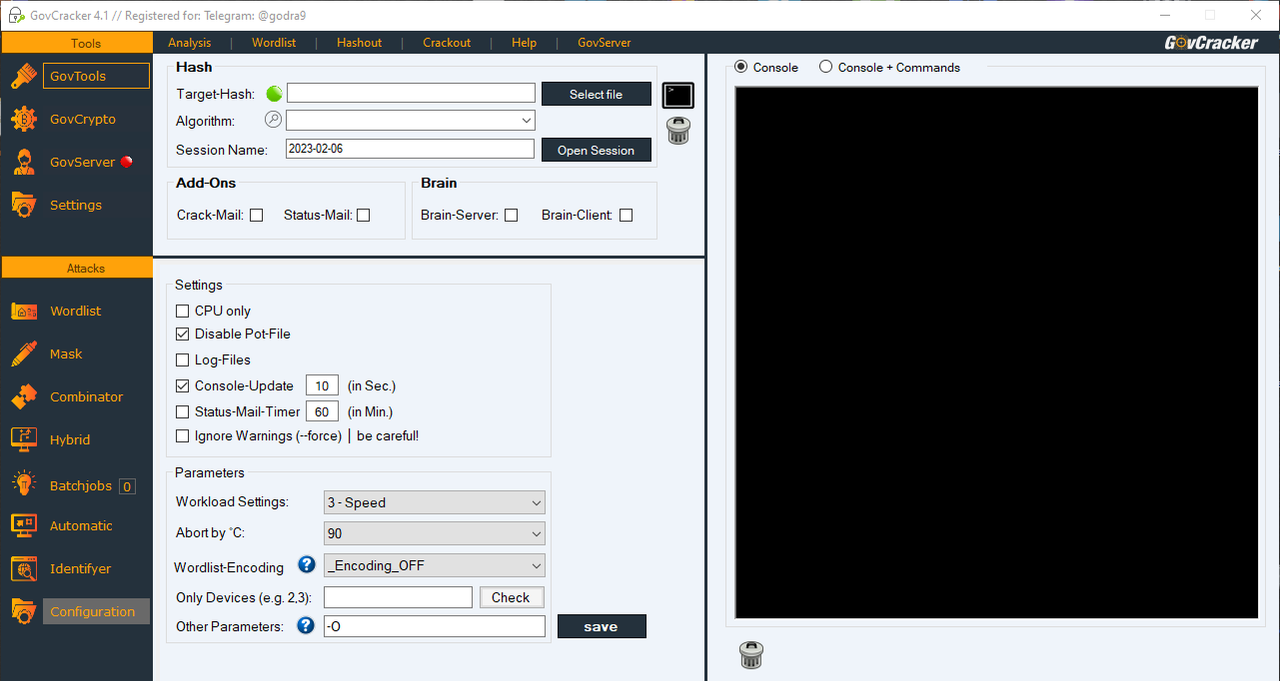Viewport: 1280px width, 681px height.
Task: Click the Algorithm search magnifier icon
Action: [x=274, y=120]
